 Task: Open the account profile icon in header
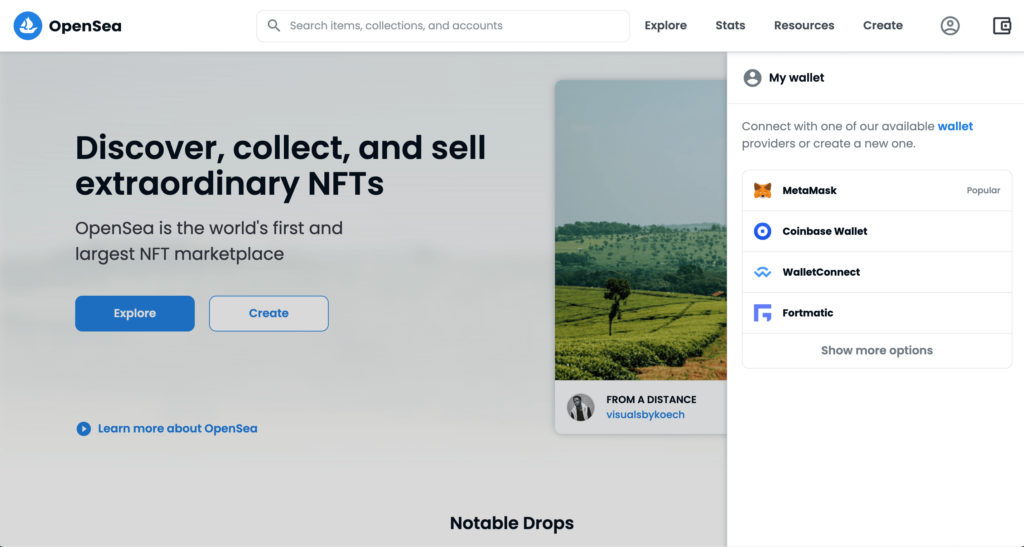pyautogui.click(x=950, y=25)
